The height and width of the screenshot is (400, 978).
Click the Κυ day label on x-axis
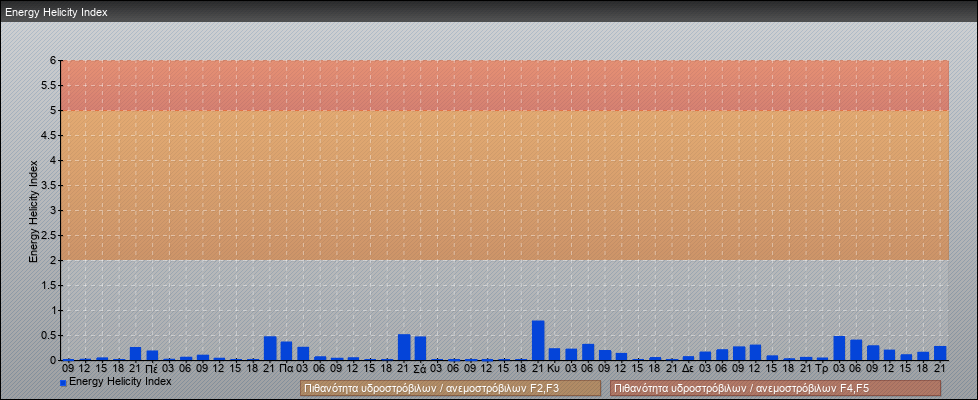(554, 369)
